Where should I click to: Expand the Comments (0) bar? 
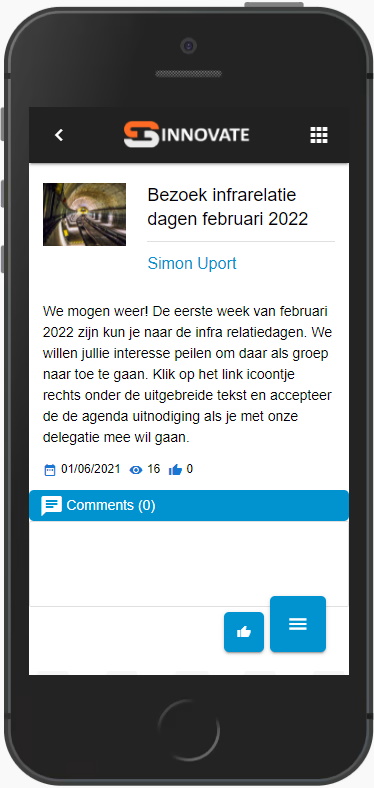coord(189,506)
